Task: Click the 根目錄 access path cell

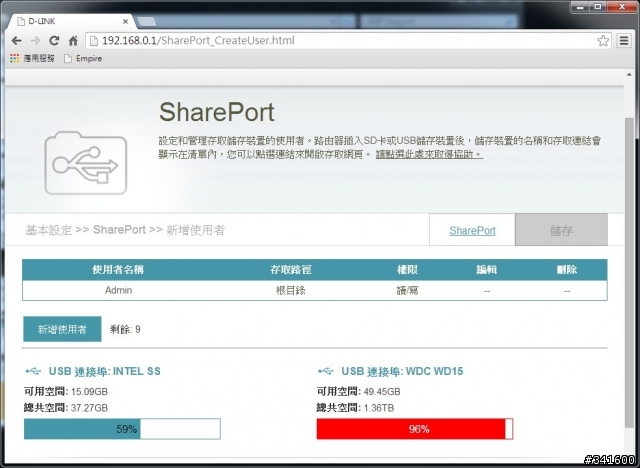Action: pyautogui.click(x=290, y=291)
